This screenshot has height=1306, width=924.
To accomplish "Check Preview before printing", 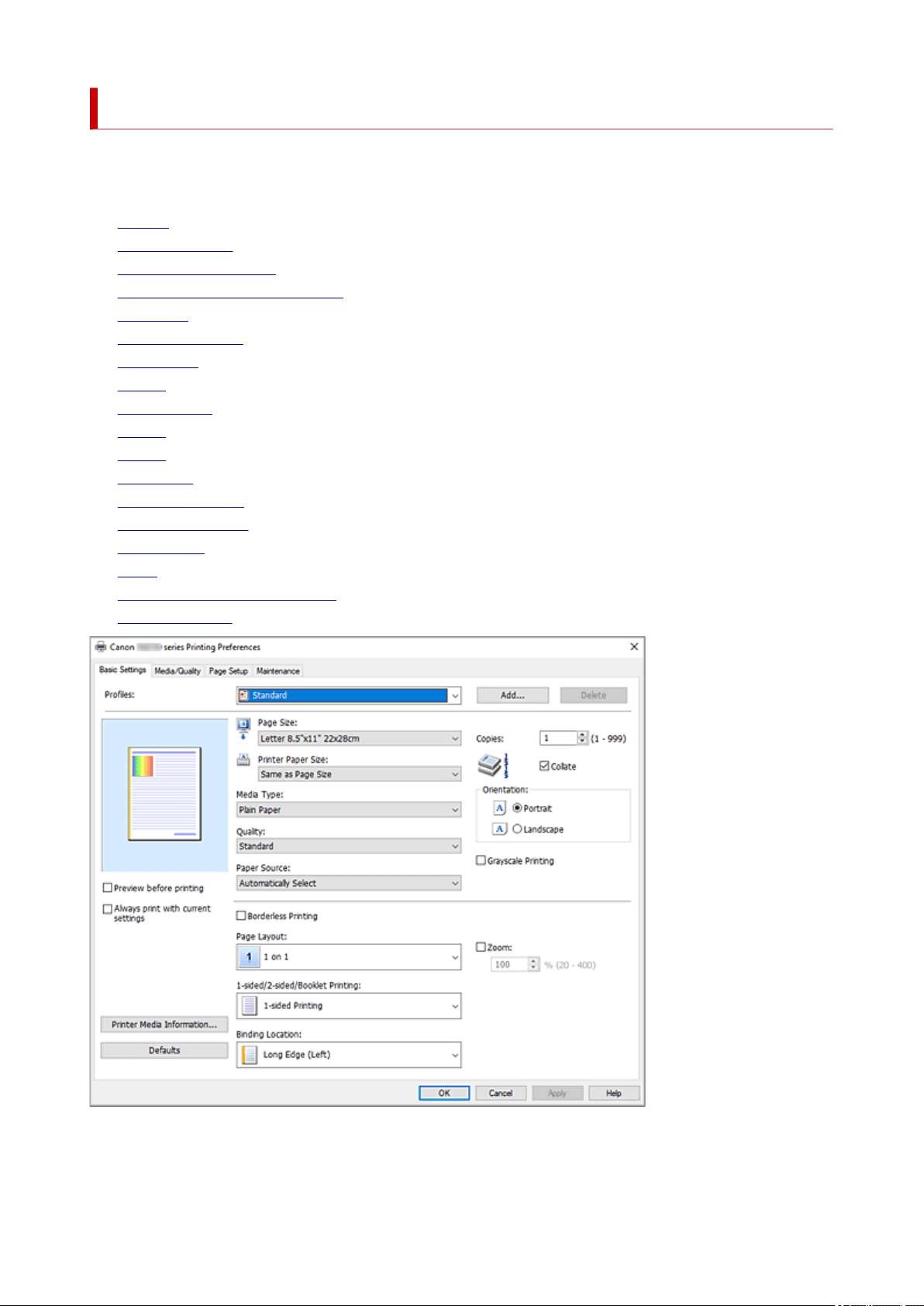I will pyautogui.click(x=108, y=887).
